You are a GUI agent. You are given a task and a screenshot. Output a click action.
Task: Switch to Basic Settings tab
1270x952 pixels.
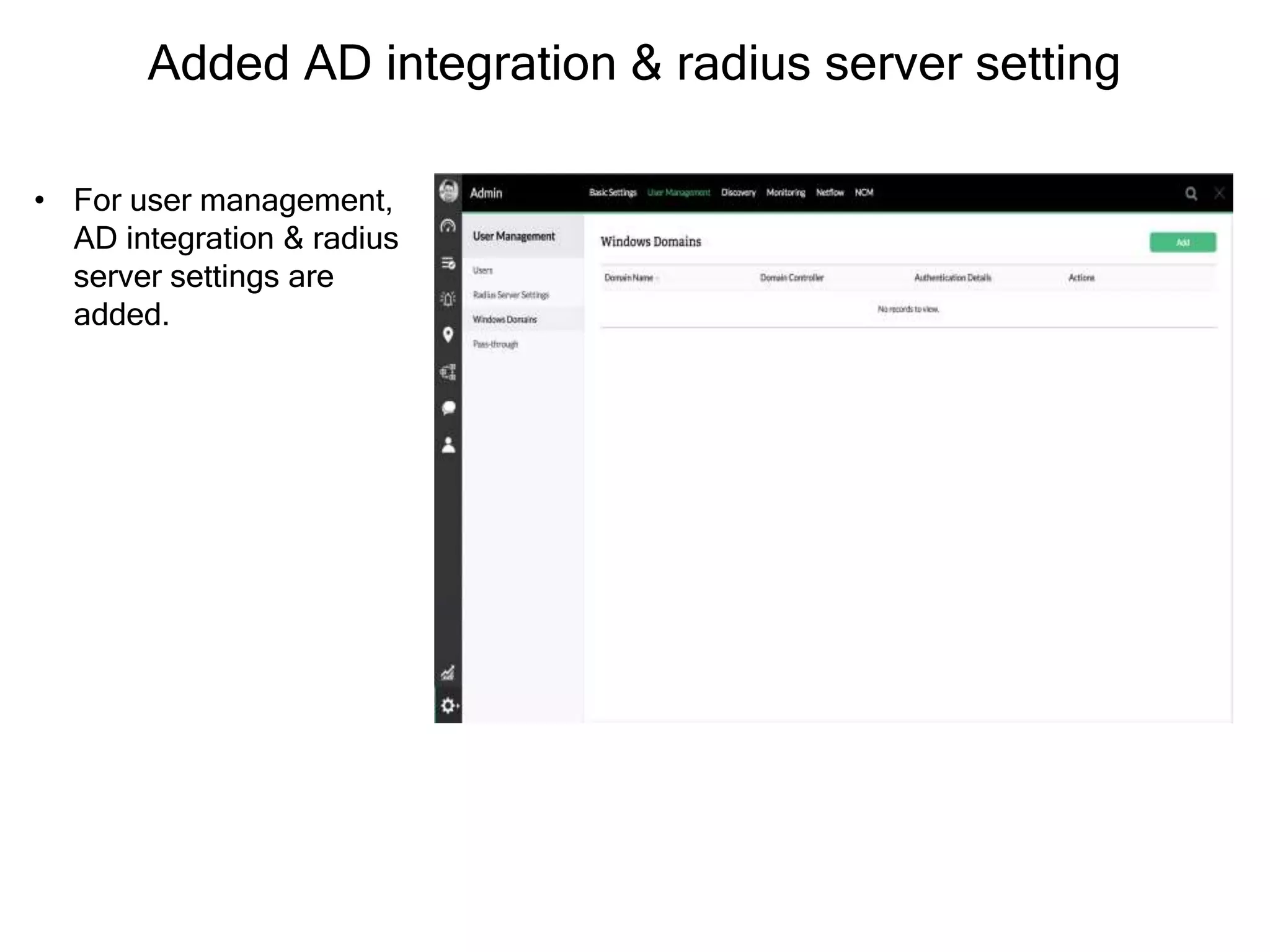613,193
